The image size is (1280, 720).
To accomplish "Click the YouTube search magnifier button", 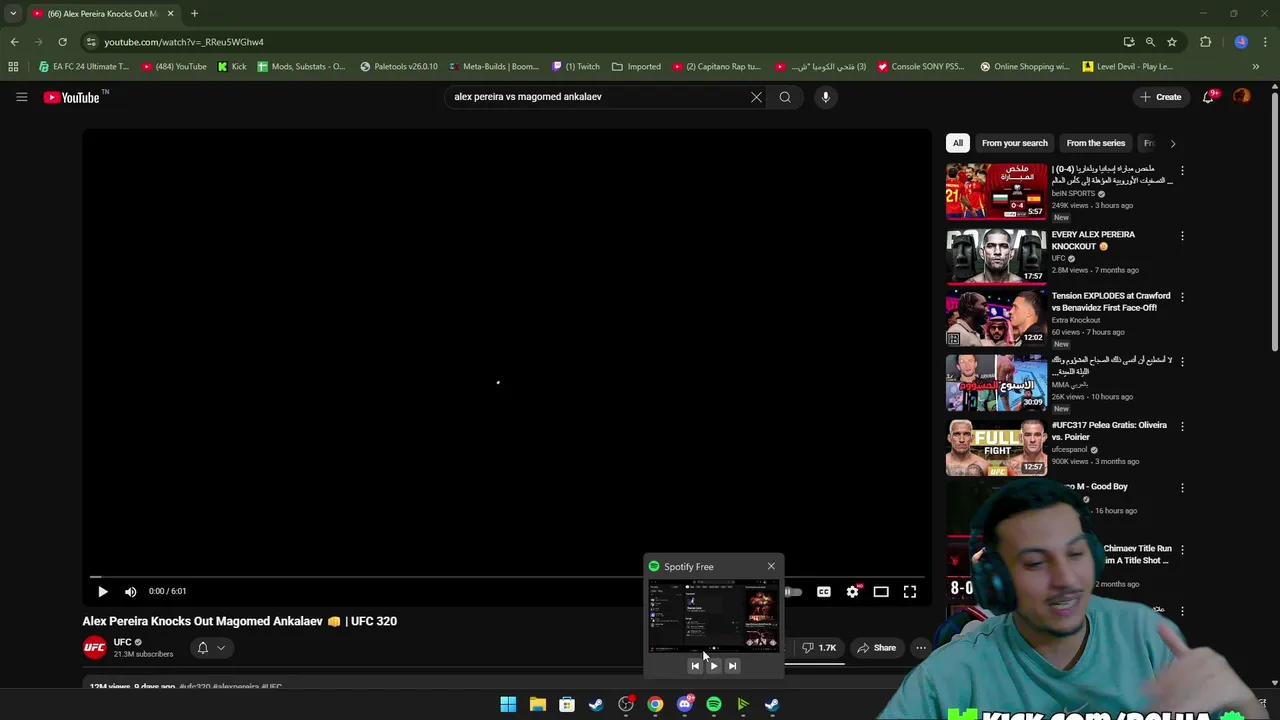I will click(785, 97).
